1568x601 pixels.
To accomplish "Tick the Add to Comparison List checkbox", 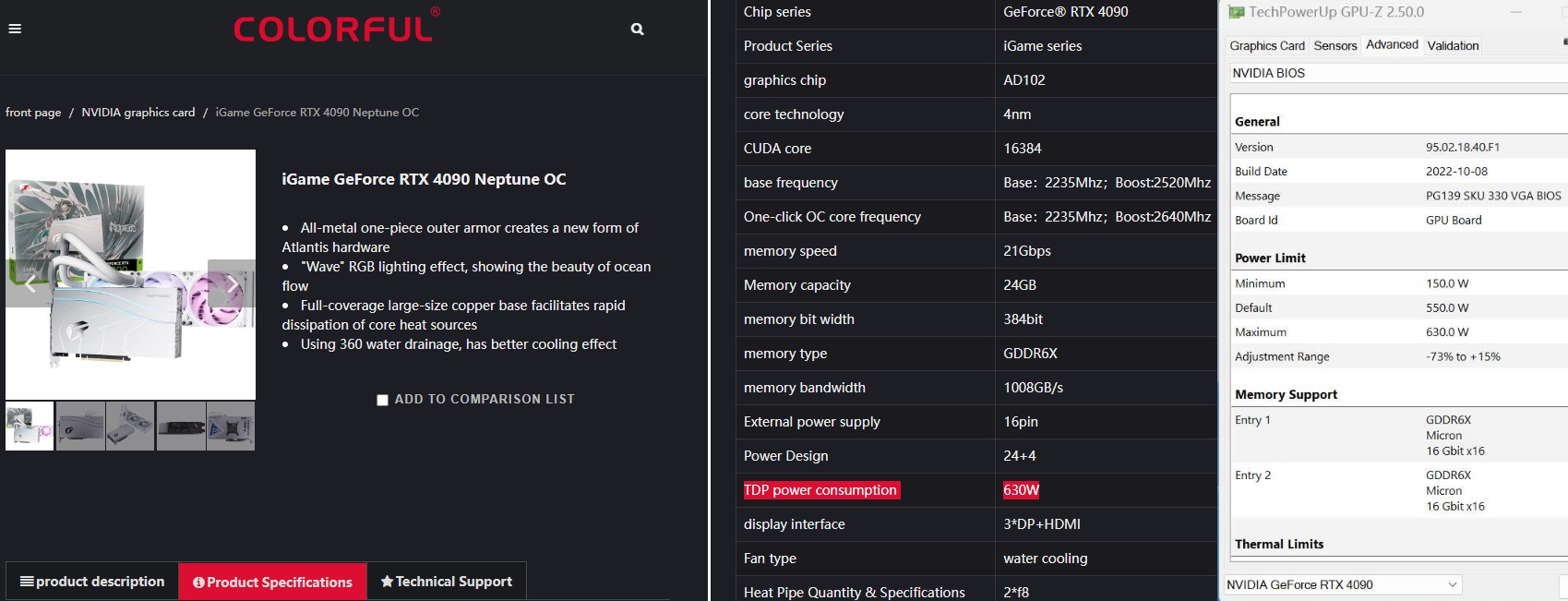I will coord(382,400).
